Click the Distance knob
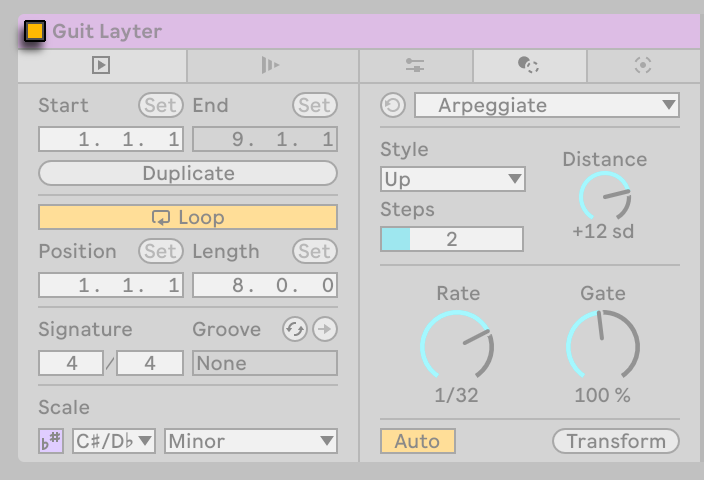 (x=605, y=197)
